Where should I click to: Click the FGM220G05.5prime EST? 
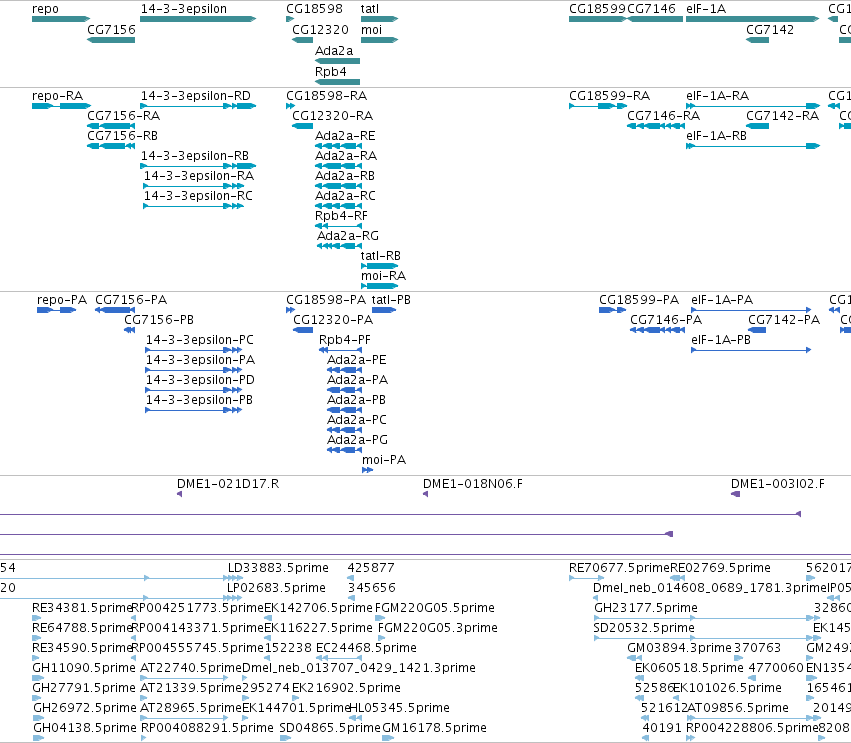click(380, 618)
